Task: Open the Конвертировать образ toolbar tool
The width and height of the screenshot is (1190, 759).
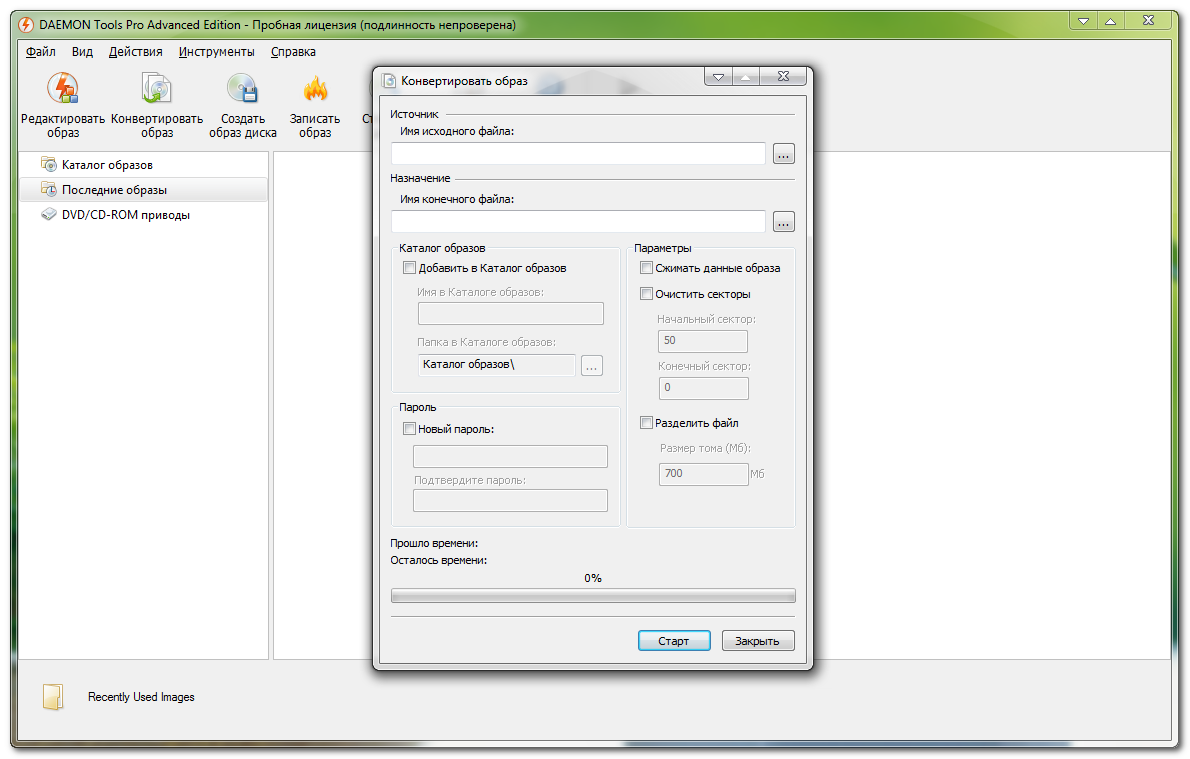Action: tap(156, 90)
